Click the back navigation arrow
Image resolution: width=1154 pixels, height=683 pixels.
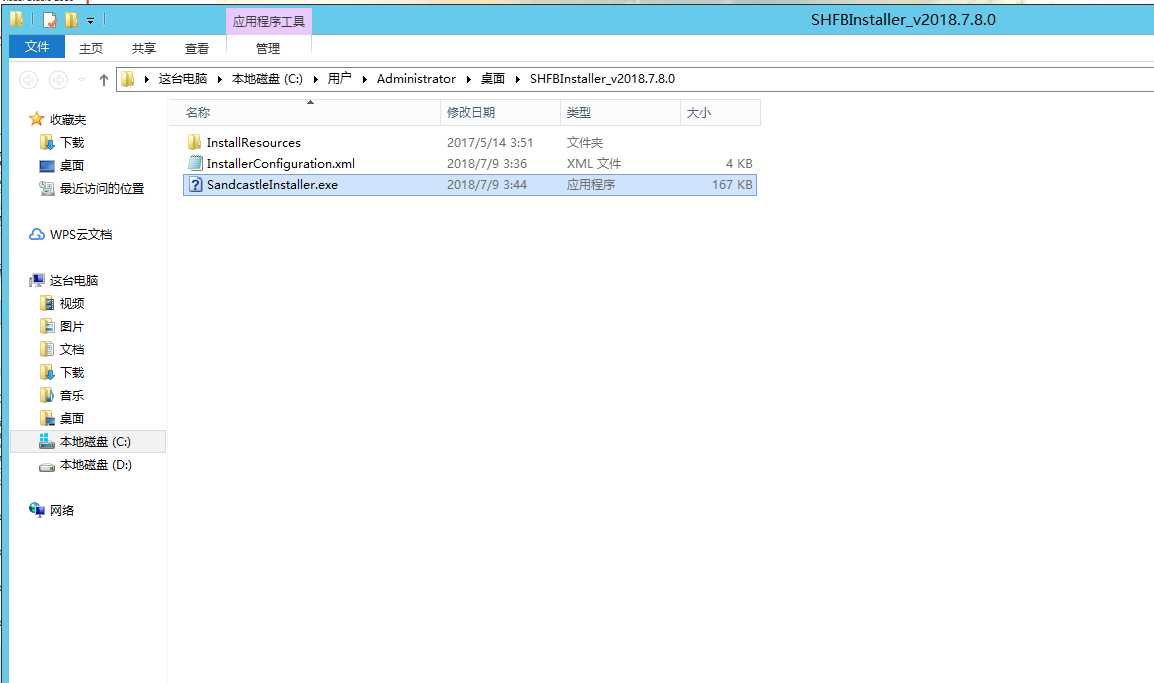click(28, 79)
